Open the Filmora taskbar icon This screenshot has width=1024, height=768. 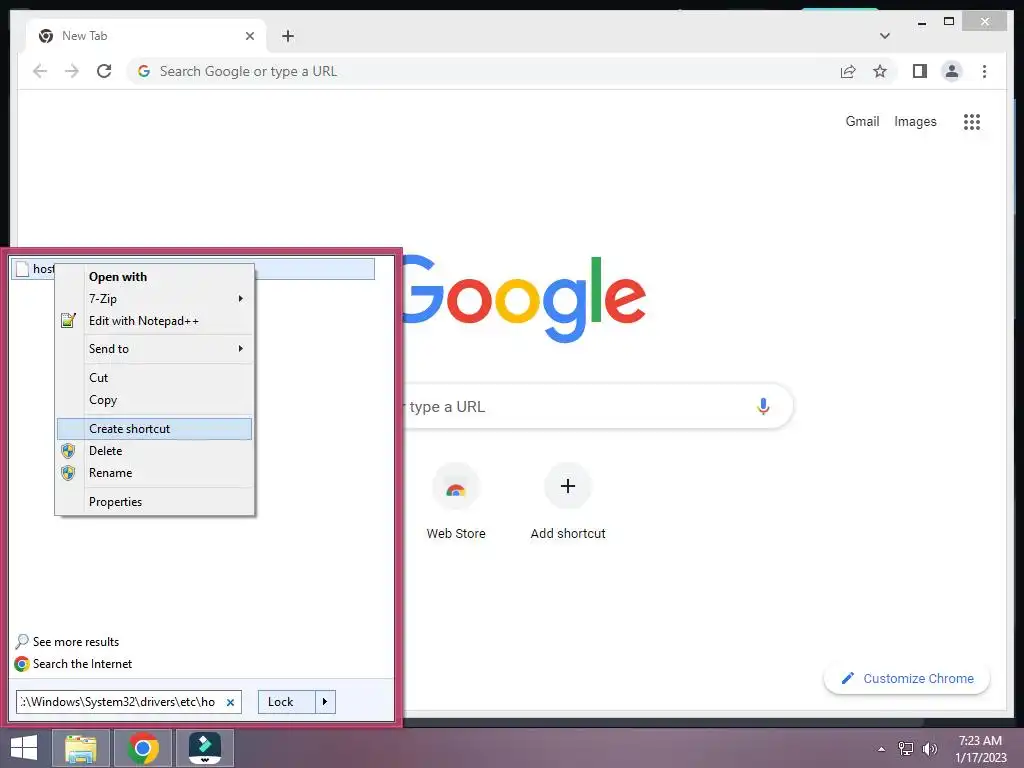point(204,748)
